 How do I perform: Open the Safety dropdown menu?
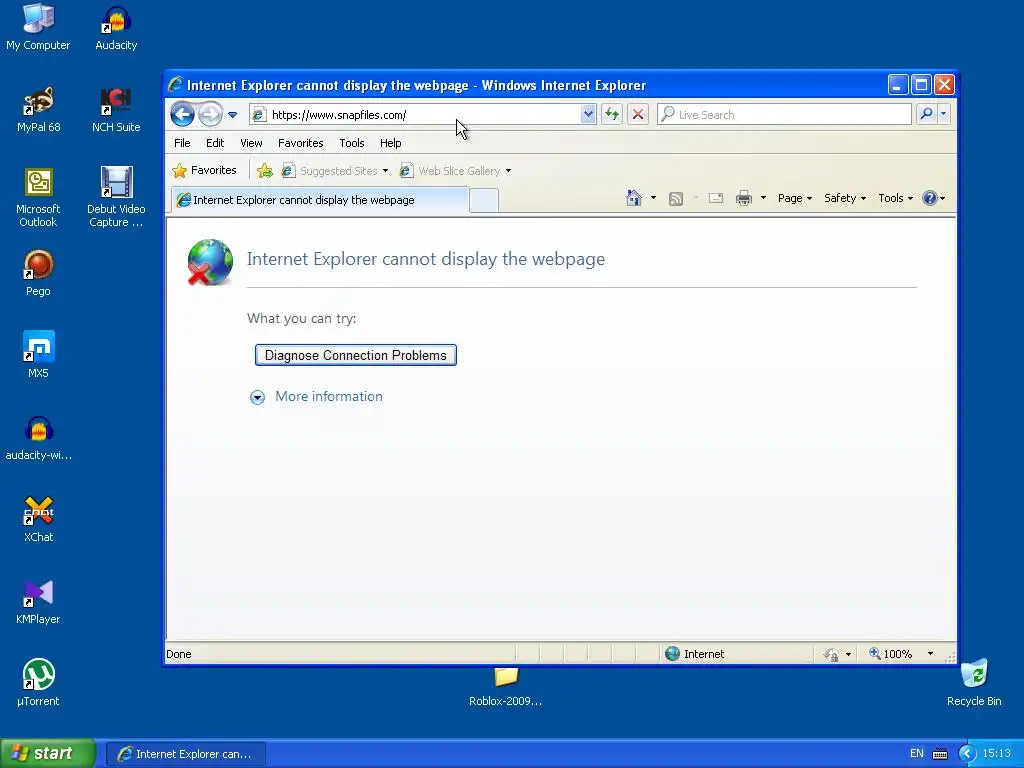[x=844, y=198]
